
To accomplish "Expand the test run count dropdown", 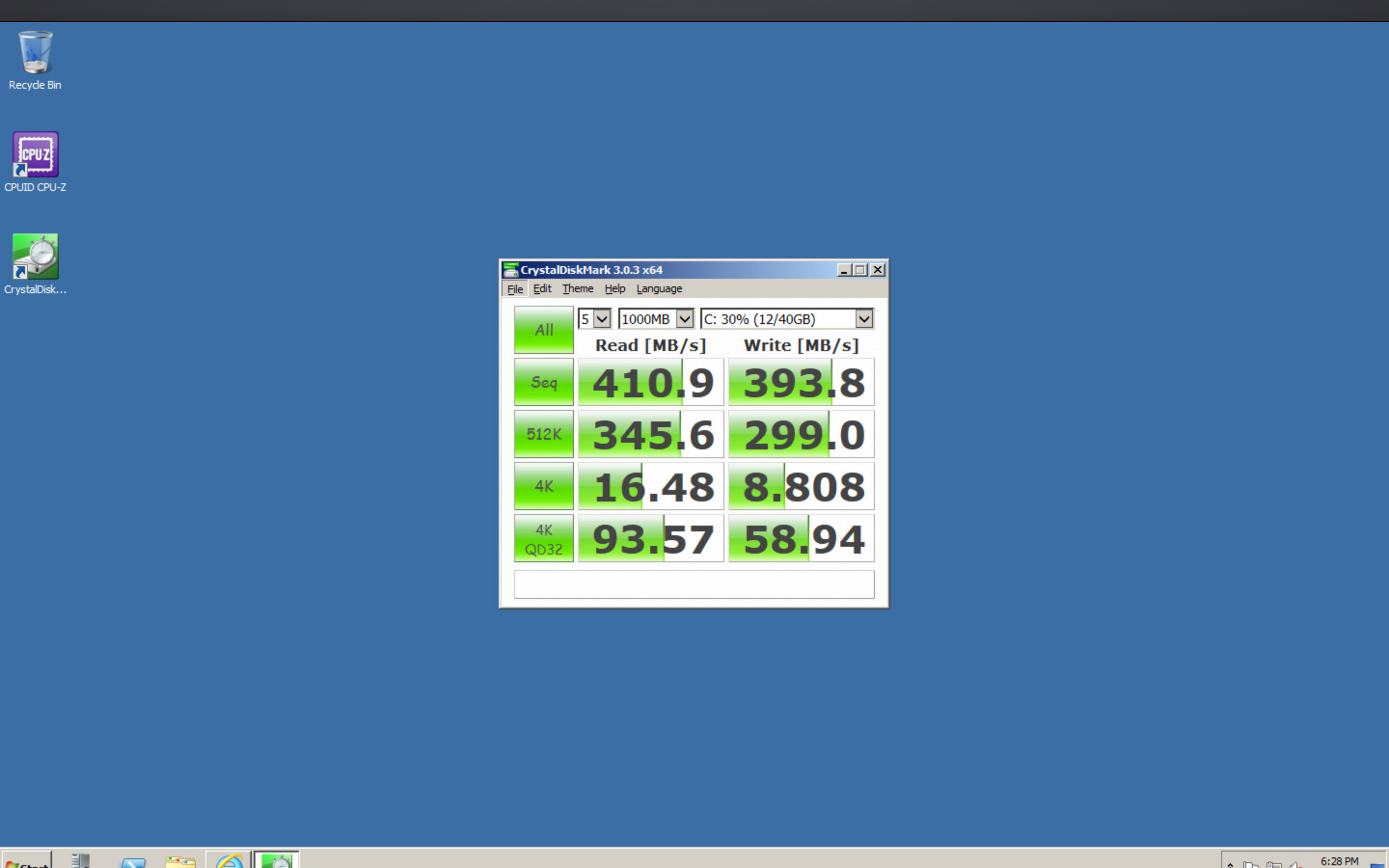I will (601, 319).
